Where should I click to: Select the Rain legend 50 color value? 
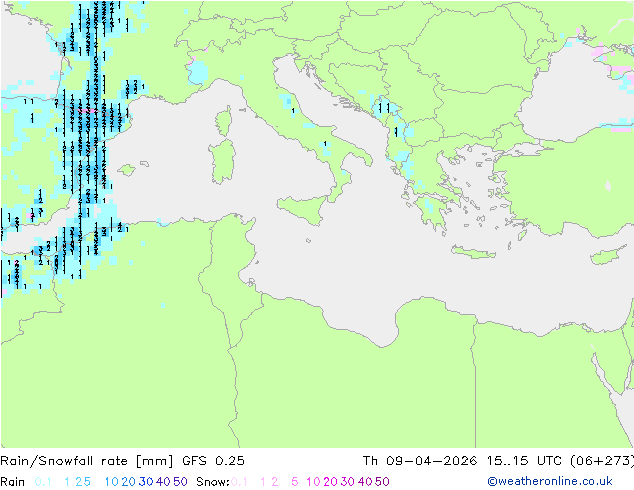(x=180, y=482)
